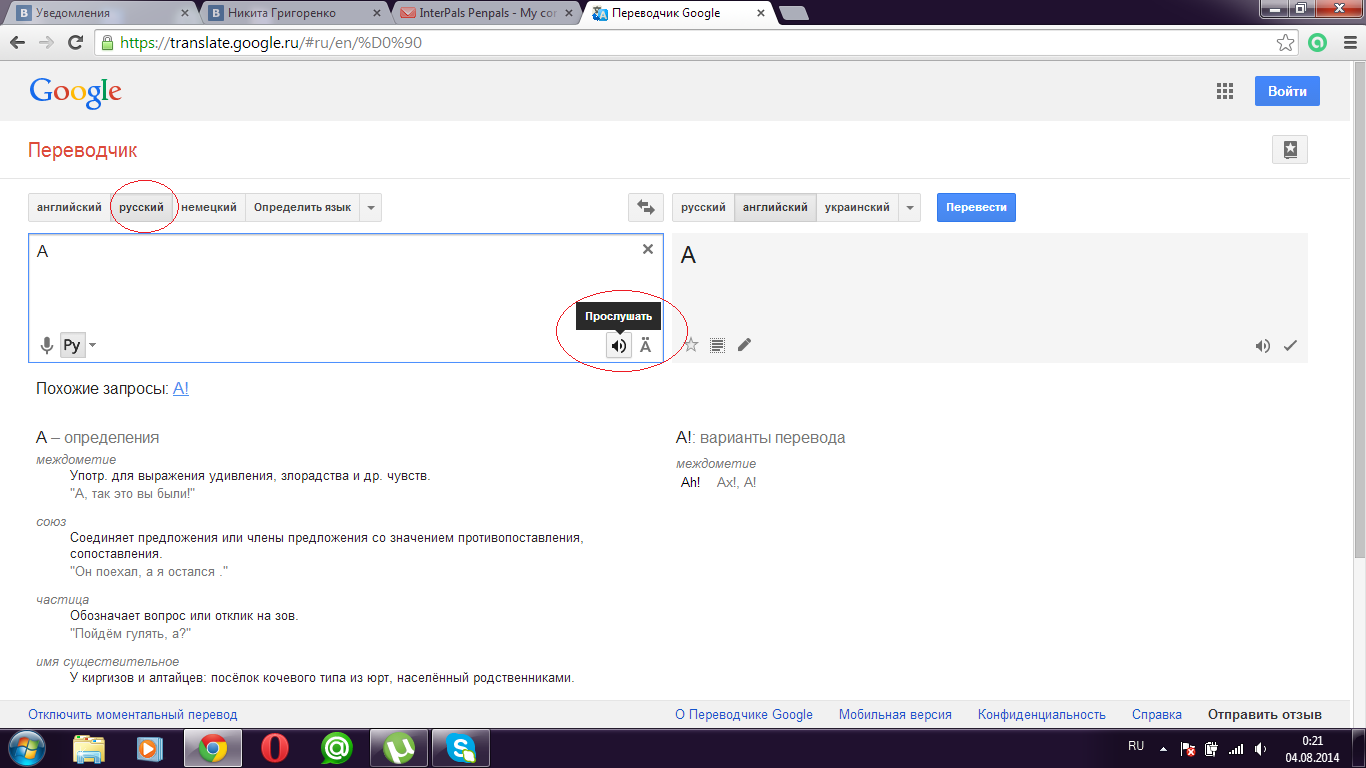
Task: Click the microphone voice input icon
Action: [46, 346]
